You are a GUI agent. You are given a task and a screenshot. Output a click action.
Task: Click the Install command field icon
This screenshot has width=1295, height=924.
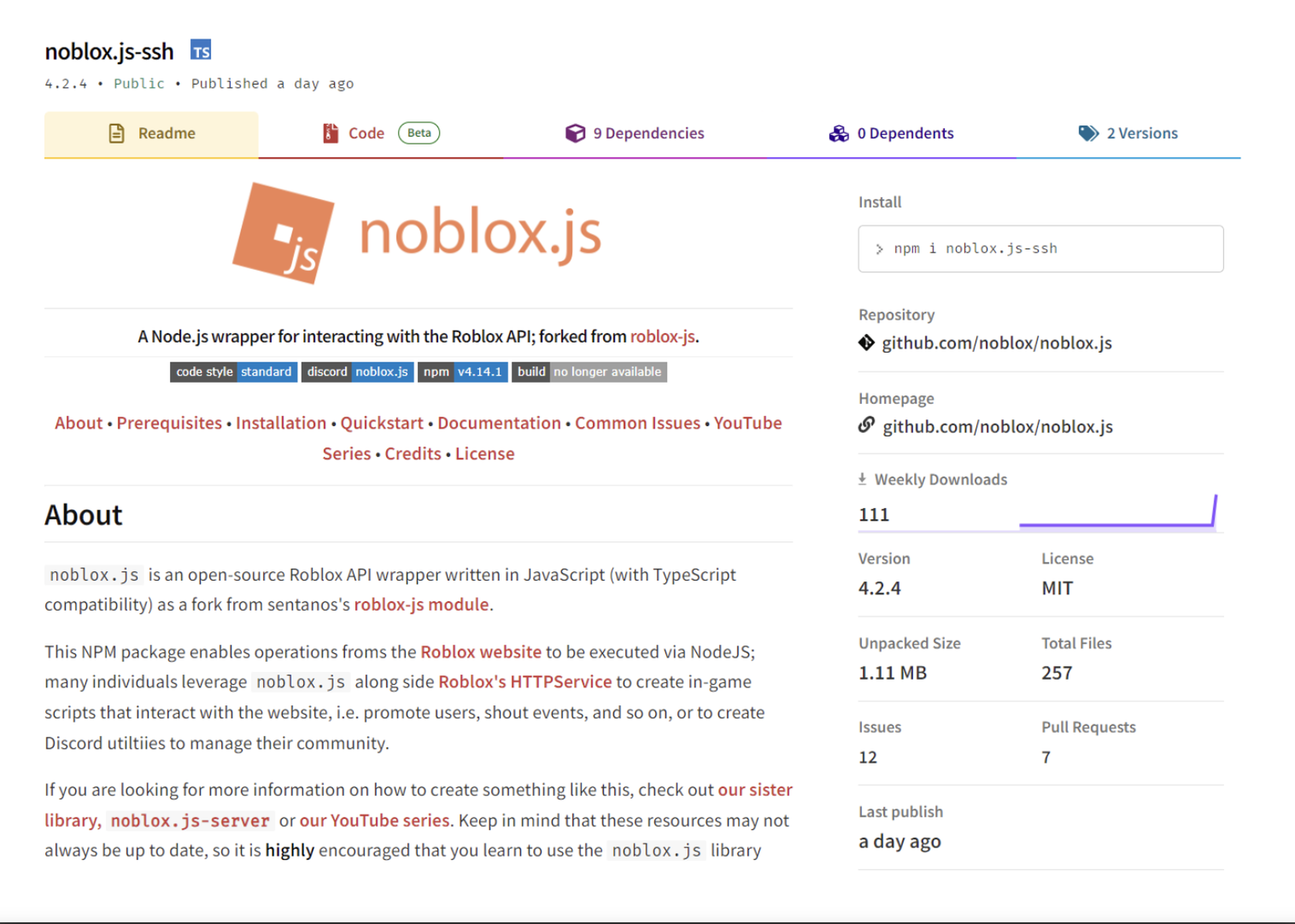(879, 247)
